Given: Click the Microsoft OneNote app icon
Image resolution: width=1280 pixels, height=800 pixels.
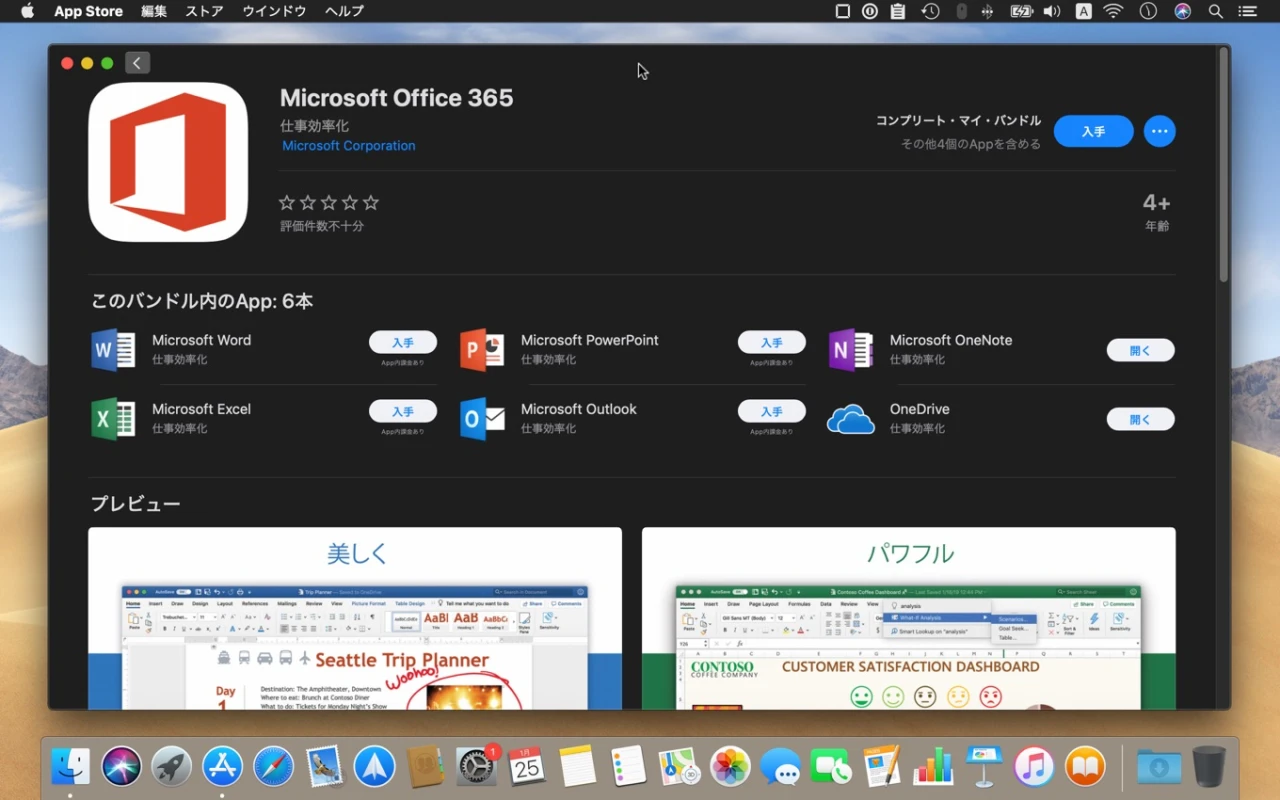Looking at the screenshot, I should tap(850, 349).
